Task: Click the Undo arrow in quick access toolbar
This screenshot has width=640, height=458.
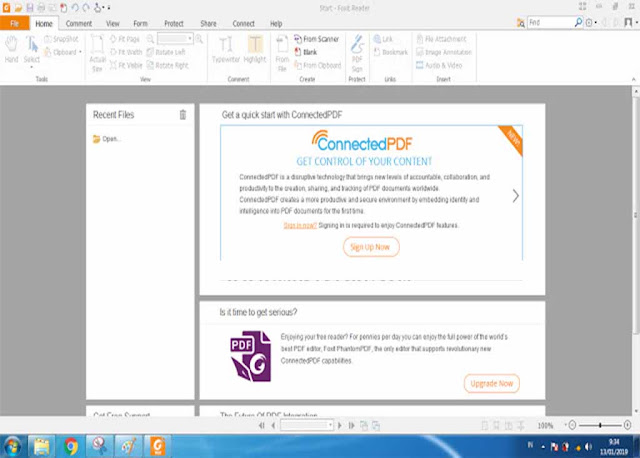Action: pos(75,8)
